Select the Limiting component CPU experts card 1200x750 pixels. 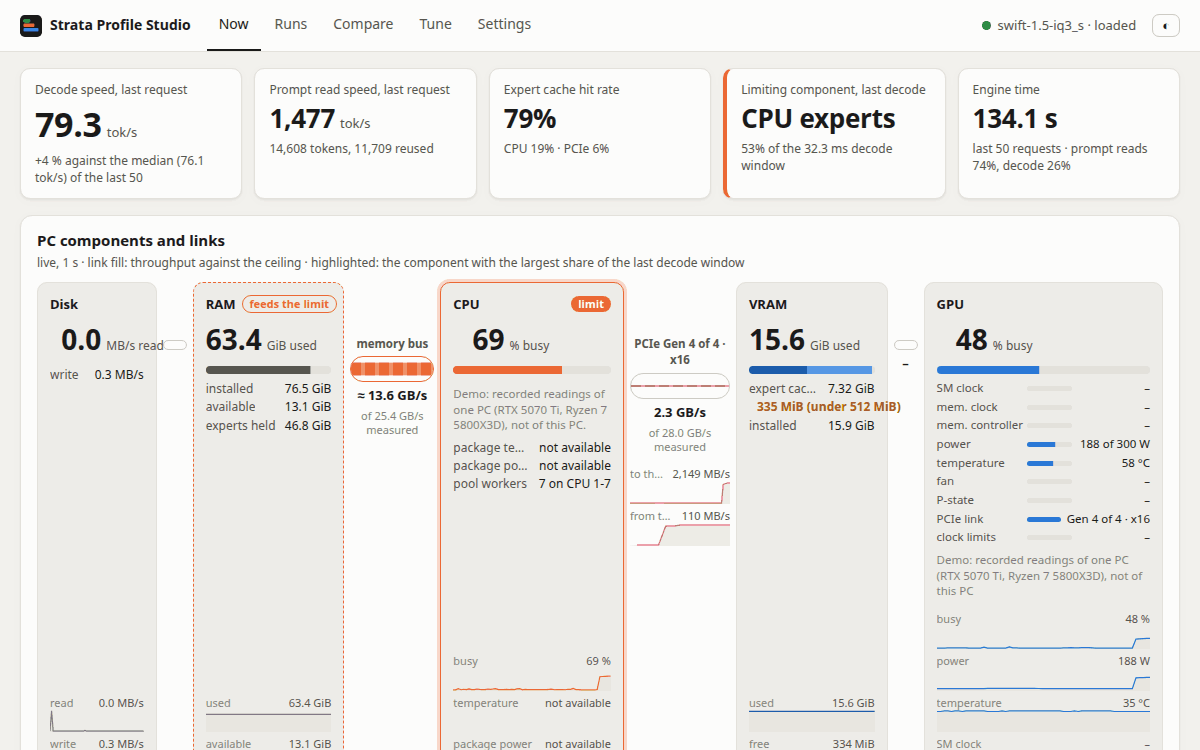click(x=834, y=133)
